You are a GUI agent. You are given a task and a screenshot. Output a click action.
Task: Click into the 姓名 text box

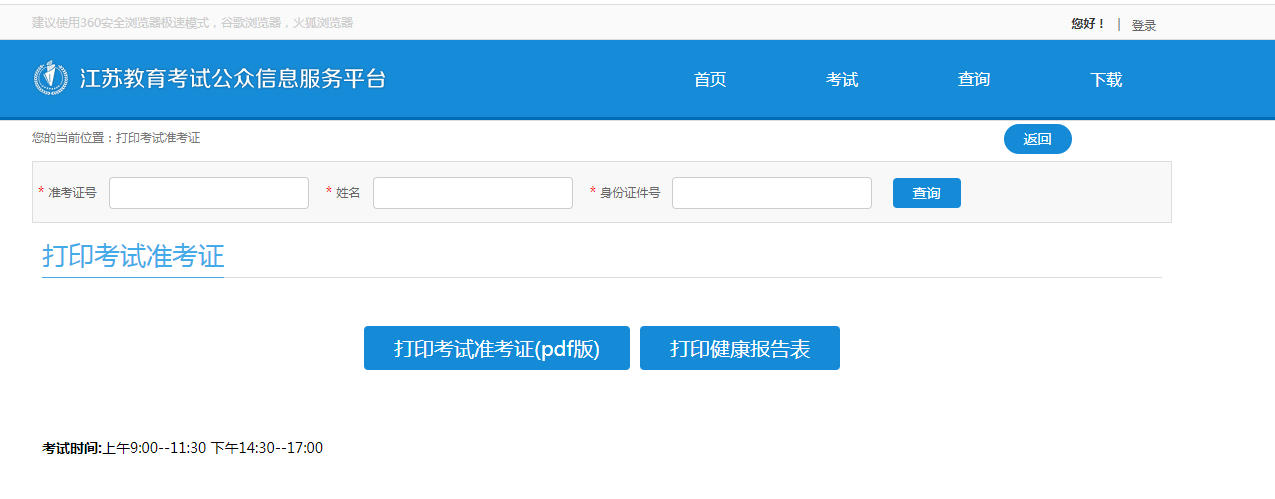tap(473, 193)
